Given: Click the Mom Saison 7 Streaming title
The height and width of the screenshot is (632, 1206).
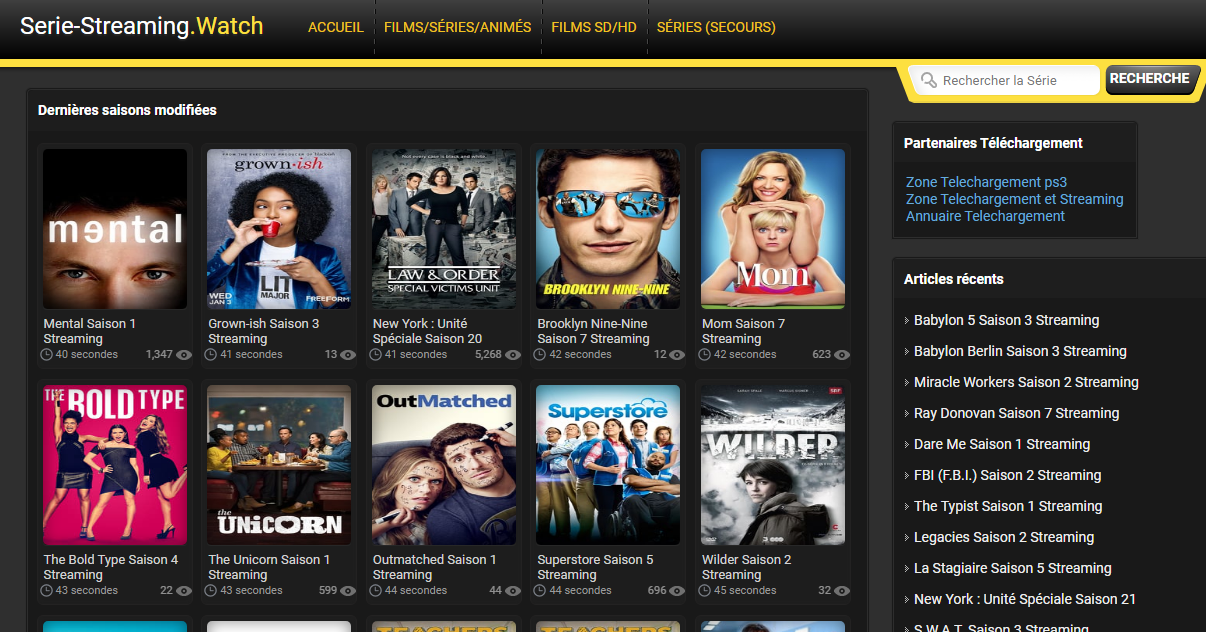Looking at the screenshot, I should click(x=744, y=331).
